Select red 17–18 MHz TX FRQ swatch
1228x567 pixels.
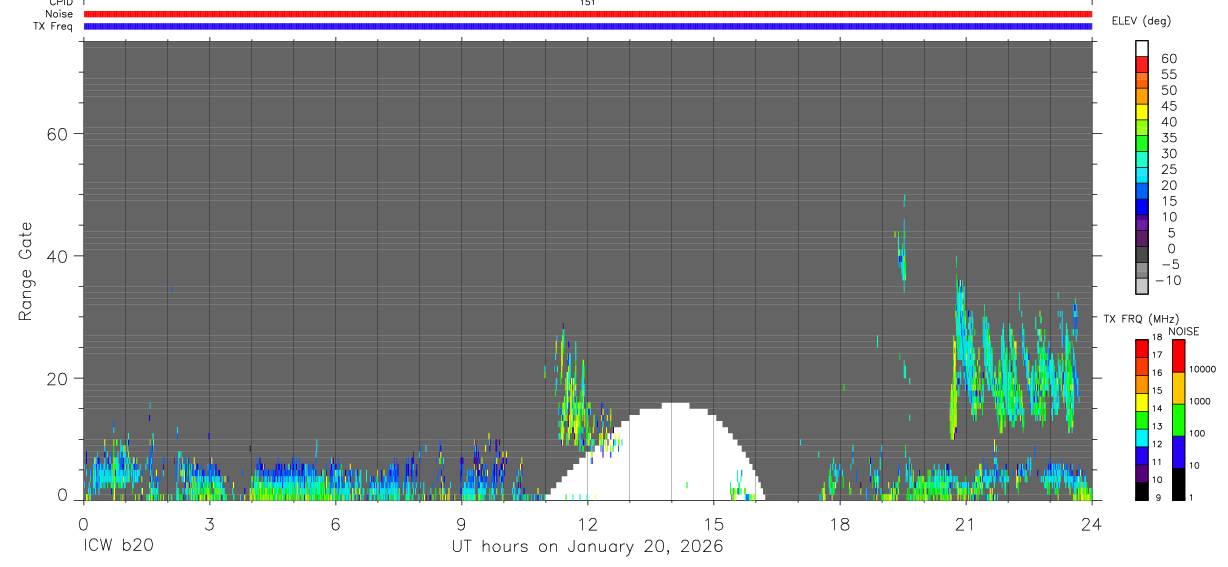(x=1142, y=348)
